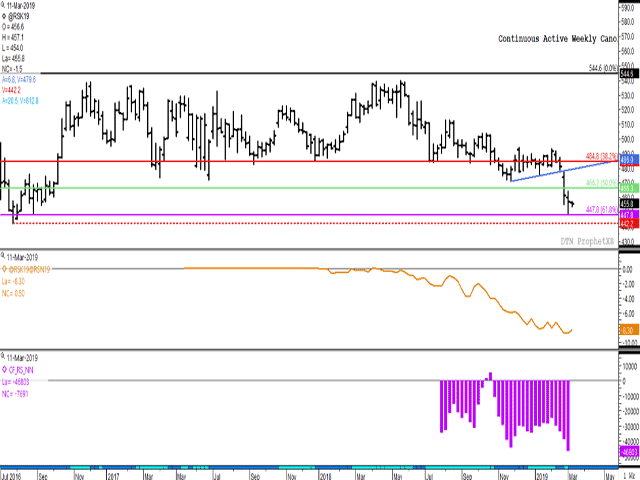Click the La=455.8 last value in top pane
This screenshot has width=640, height=480.
point(13,59)
